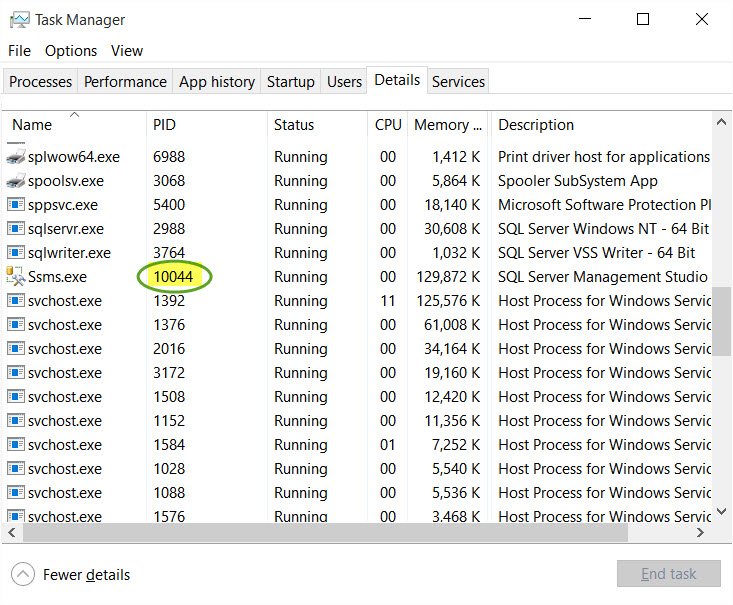Image resolution: width=733 pixels, height=605 pixels.
Task: Sort by the CPU column header
Action: click(x=388, y=124)
